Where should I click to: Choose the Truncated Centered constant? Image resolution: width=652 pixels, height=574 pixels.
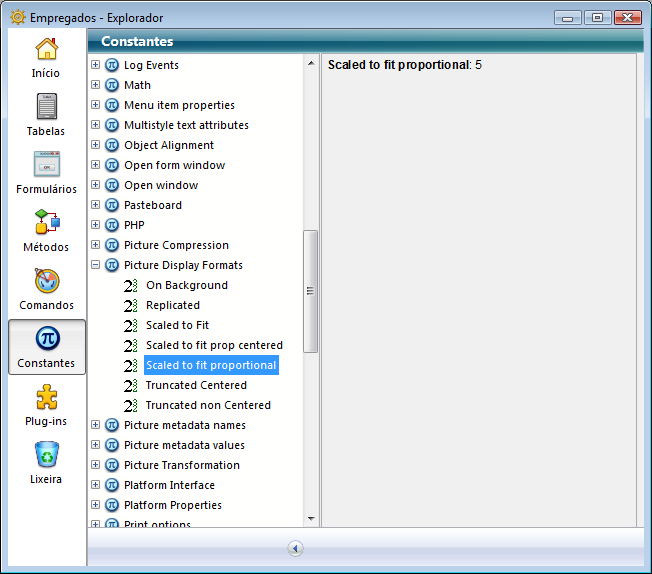pyautogui.click(x=196, y=385)
